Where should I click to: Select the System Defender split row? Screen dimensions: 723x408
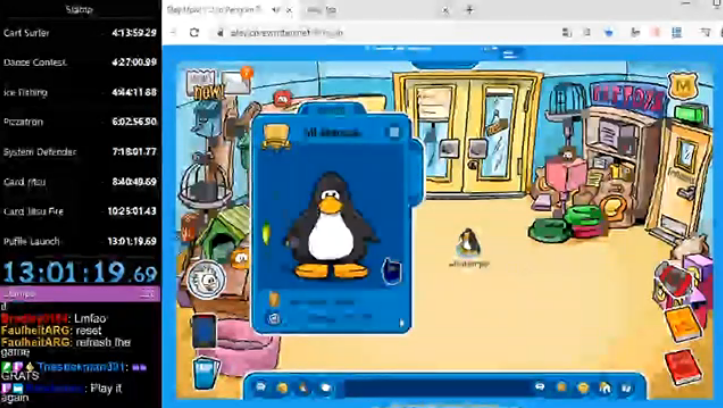coord(80,152)
